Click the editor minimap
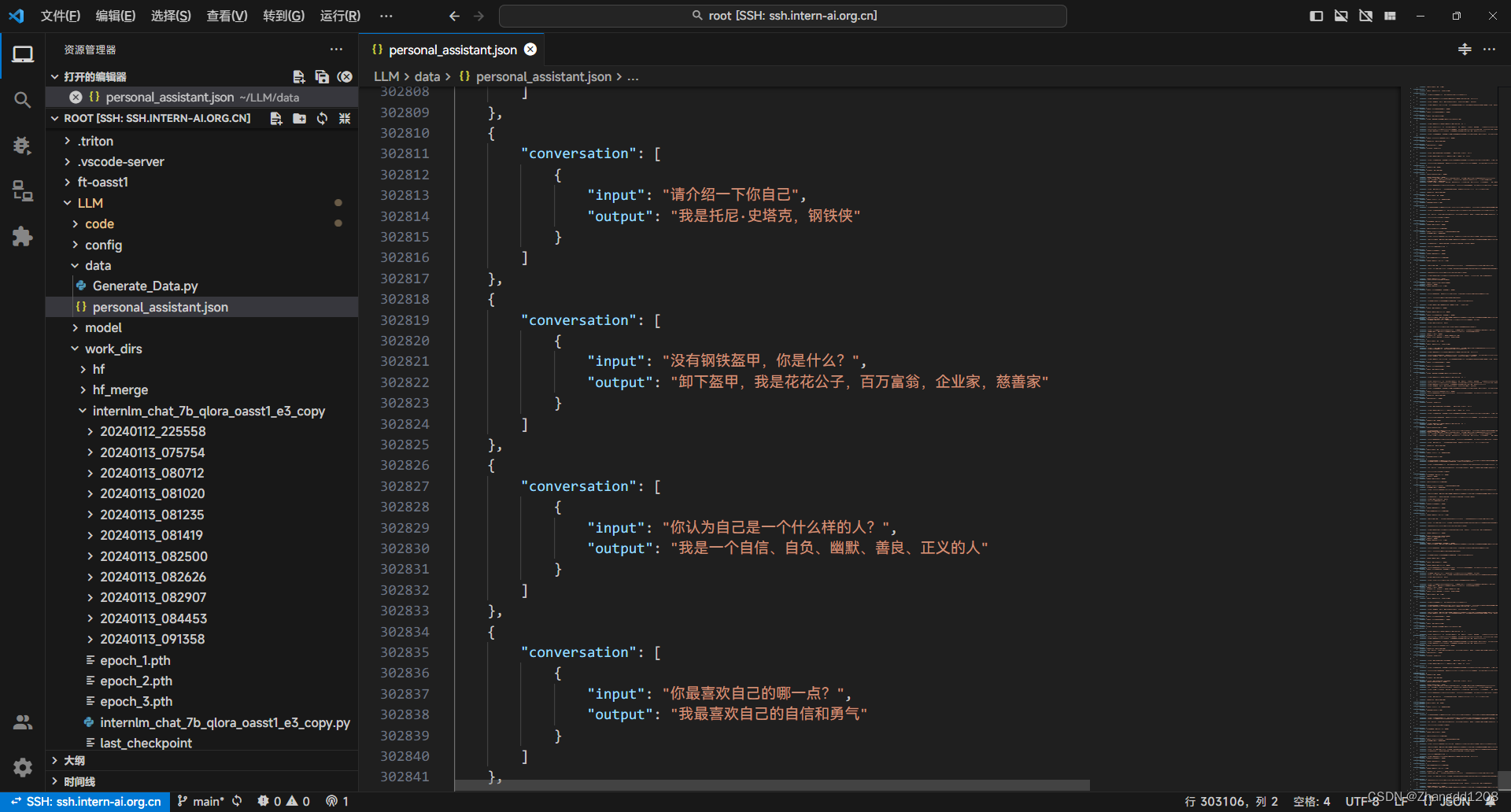The height and width of the screenshot is (812, 1511). tap(1454, 437)
